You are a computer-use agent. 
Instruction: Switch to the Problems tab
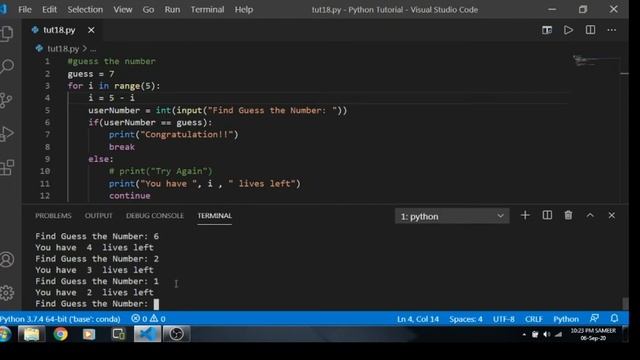tap(53, 216)
